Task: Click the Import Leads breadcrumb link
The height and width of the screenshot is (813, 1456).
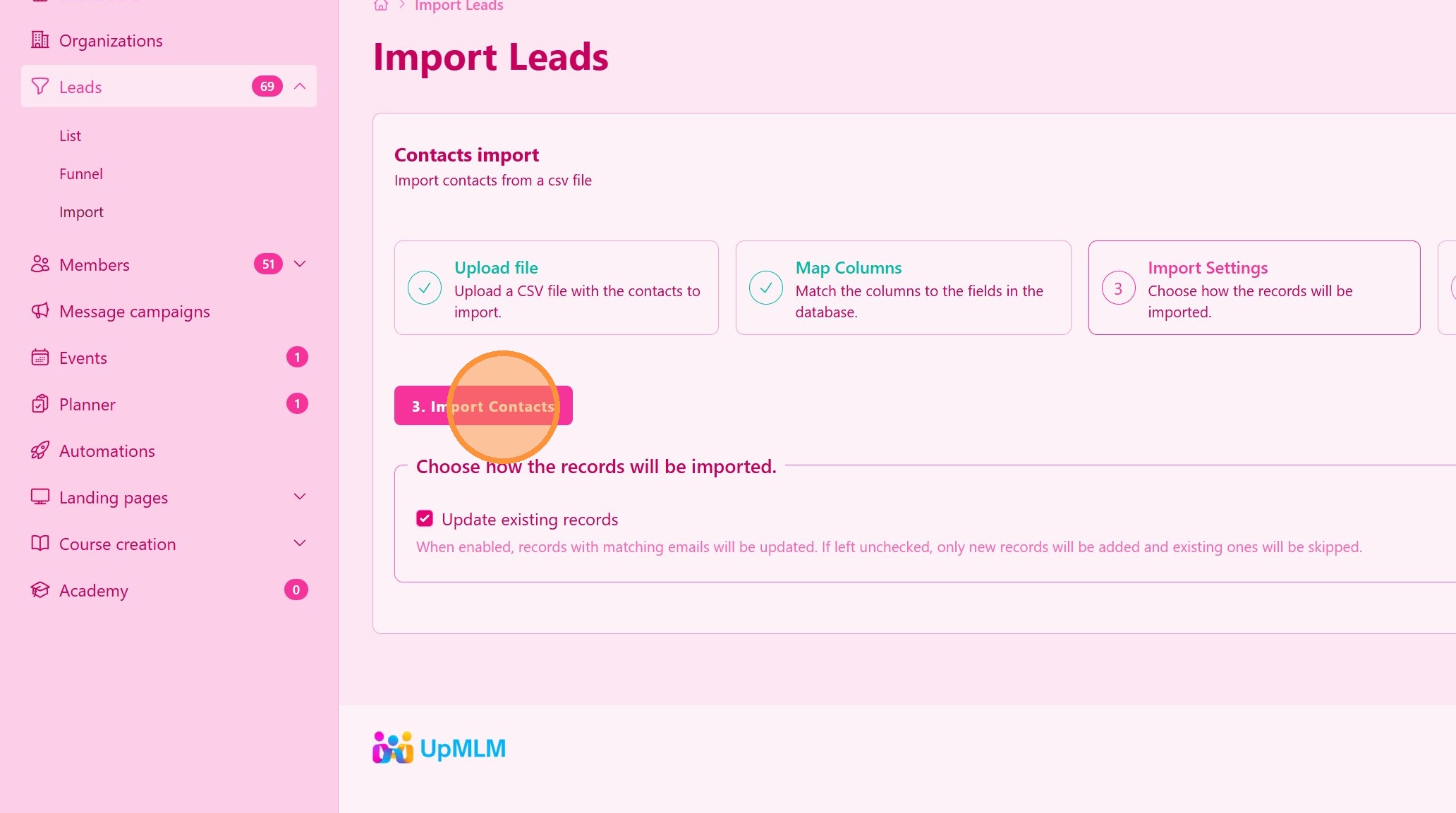Action: [x=459, y=6]
